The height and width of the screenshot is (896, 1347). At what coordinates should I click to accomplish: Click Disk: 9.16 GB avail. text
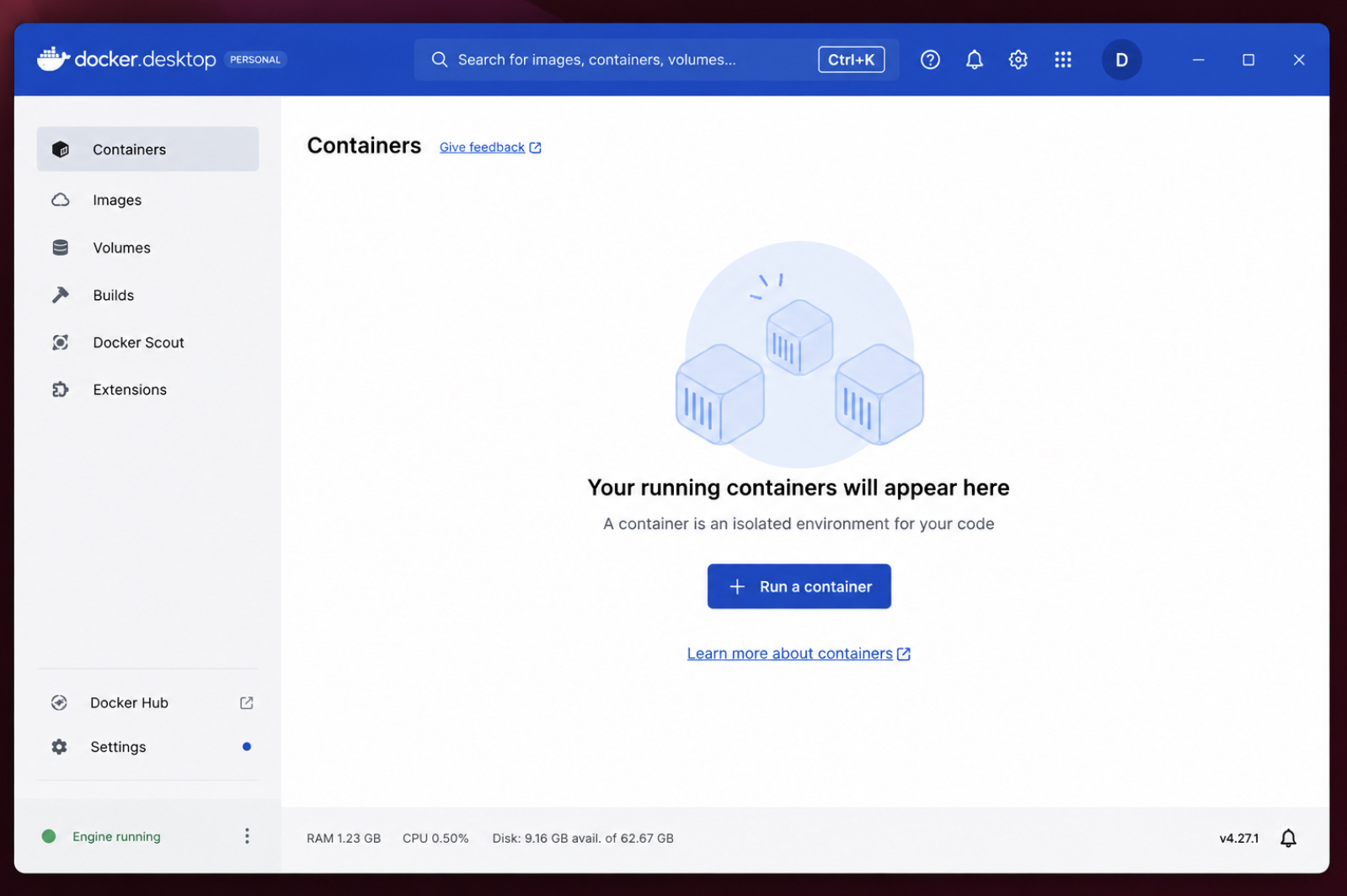pyautogui.click(x=583, y=838)
